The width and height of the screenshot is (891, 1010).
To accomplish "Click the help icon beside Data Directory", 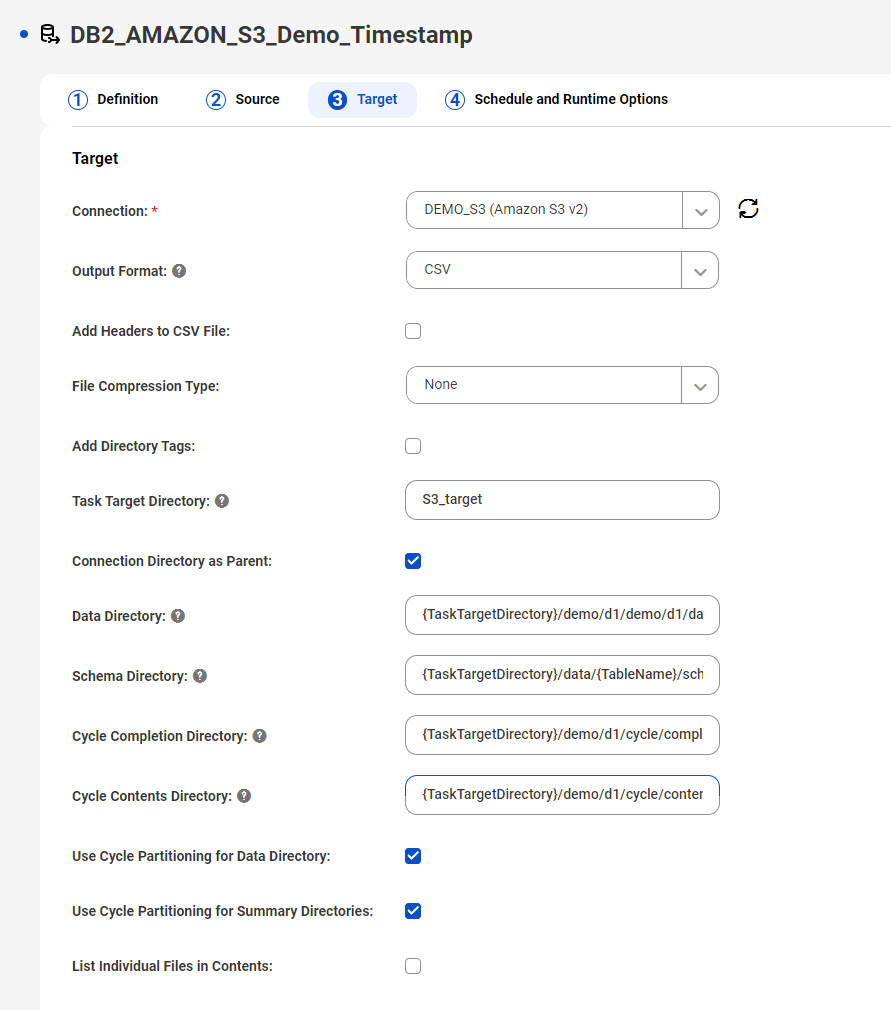I will coord(178,616).
